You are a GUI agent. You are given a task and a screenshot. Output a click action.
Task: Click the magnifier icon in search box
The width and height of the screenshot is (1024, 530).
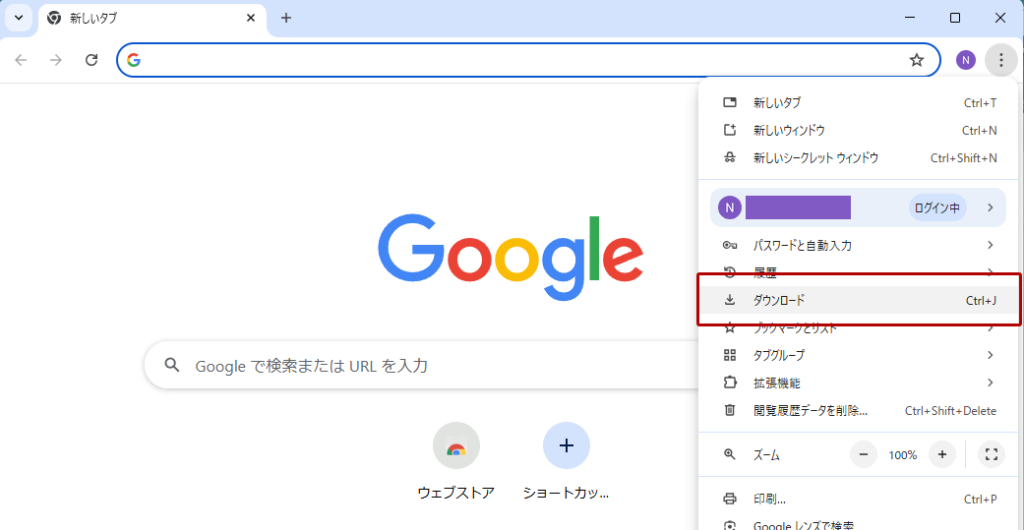[172, 365]
